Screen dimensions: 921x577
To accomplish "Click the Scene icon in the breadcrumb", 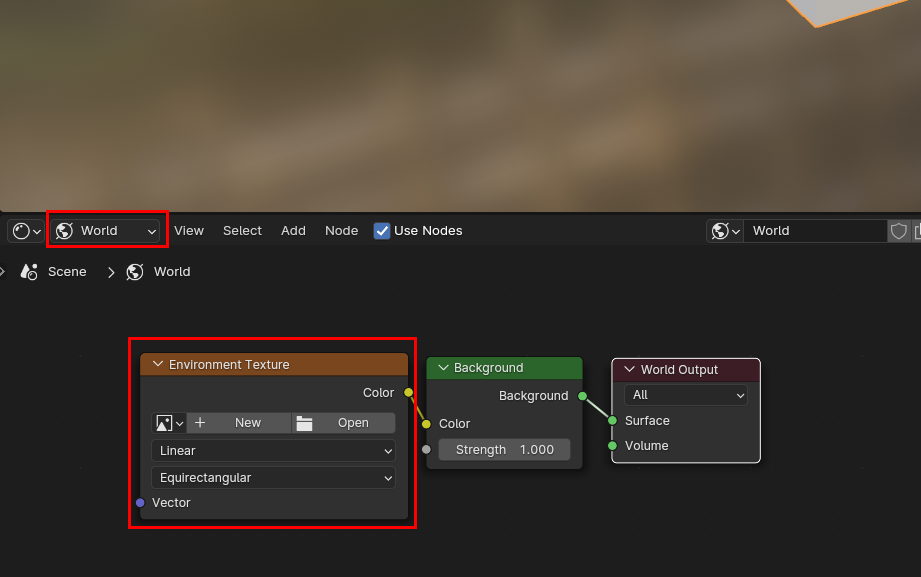I will [x=30, y=272].
